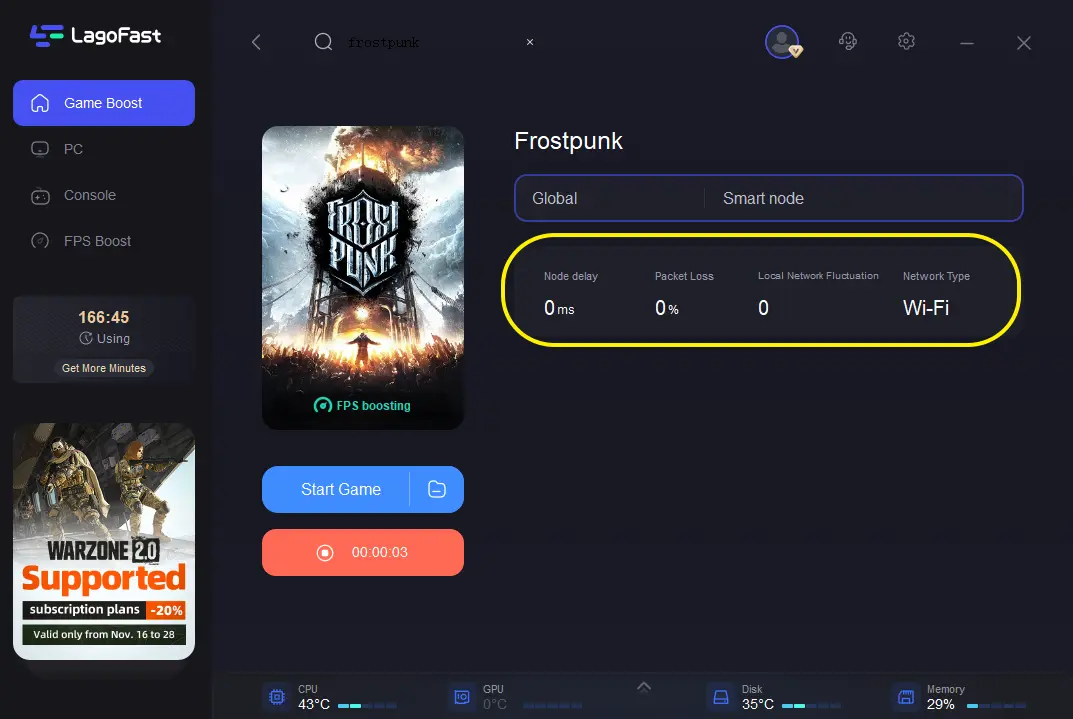The width and height of the screenshot is (1073, 719).
Task: Open customer support headset icon
Action: point(848,42)
